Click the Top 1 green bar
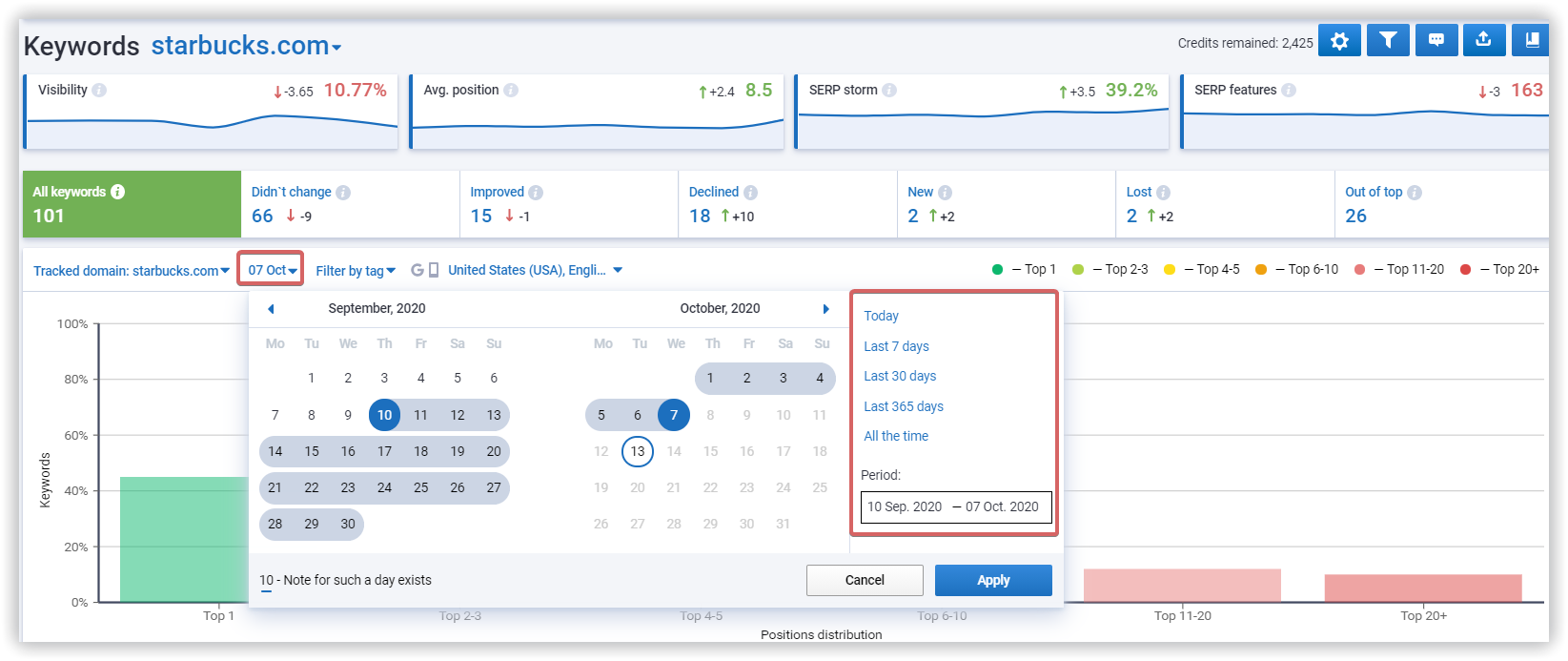This screenshot has width=1568, height=661. pyautogui.click(x=184, y=539)
